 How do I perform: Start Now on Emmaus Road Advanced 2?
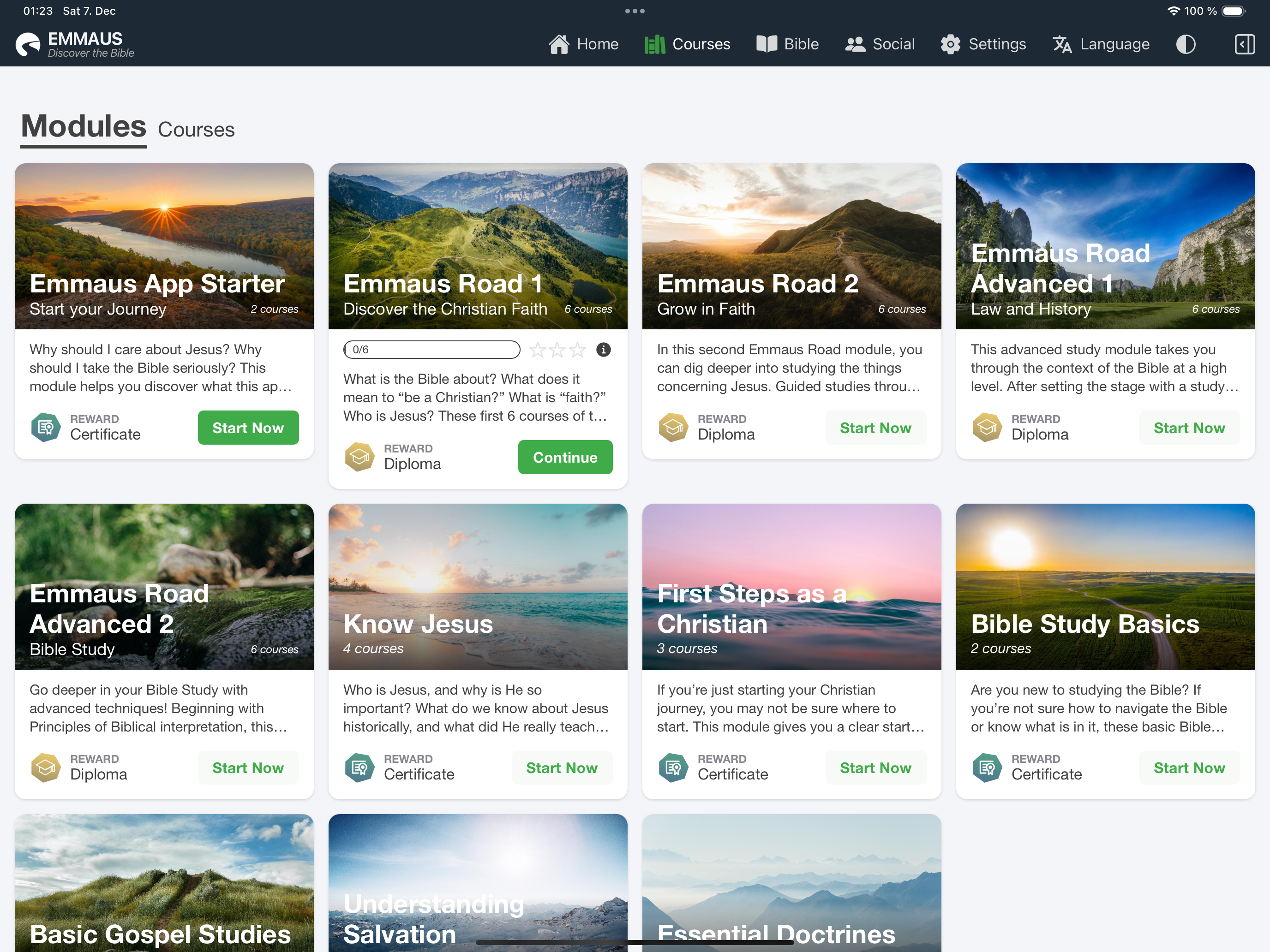(248, 767)
